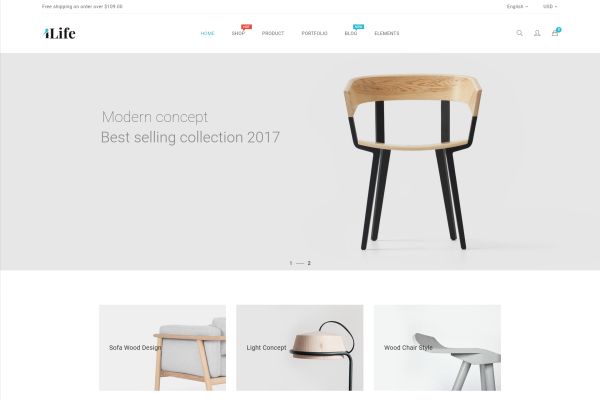Open the Shop menu
The image size is (600, 400).
pos(238,33)
